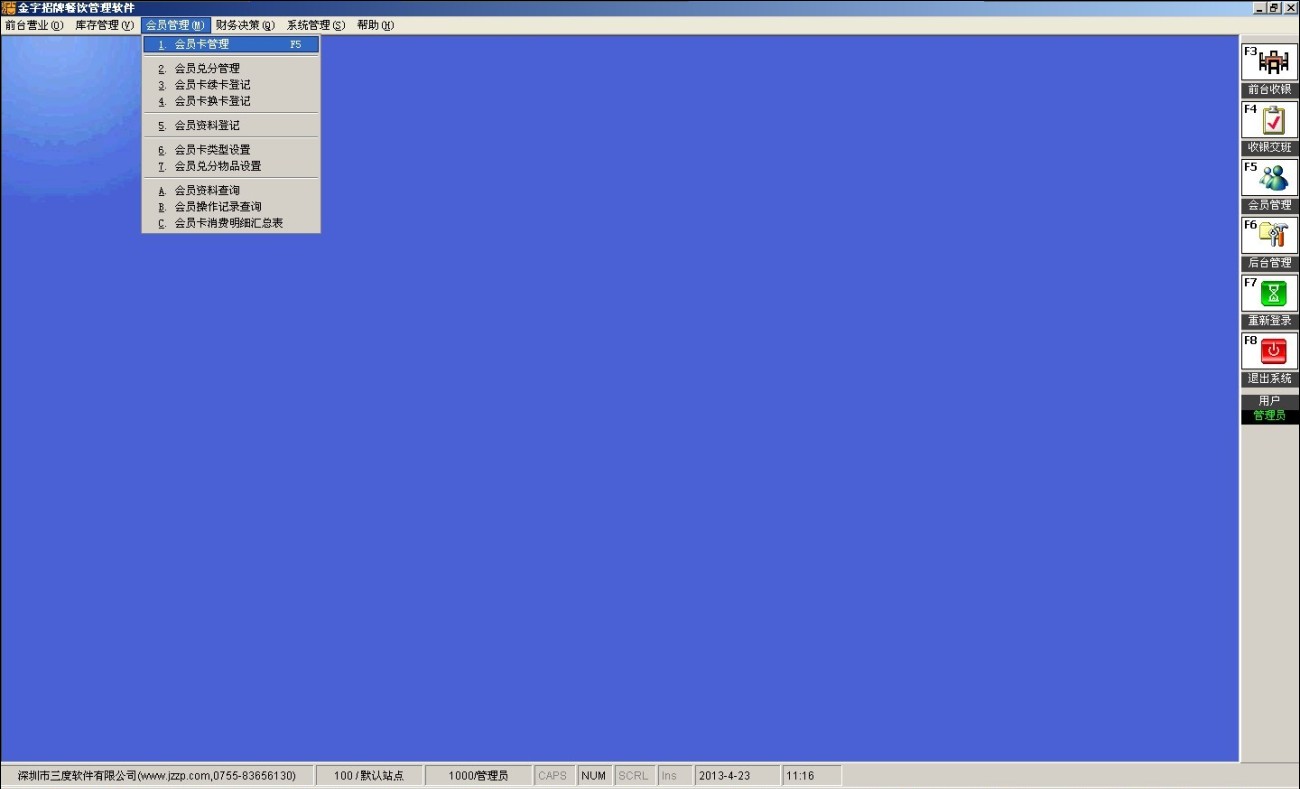Viewport: 1300px width, 789px height.
Task: Click the green 管理员 user name
Action: 1269,416
